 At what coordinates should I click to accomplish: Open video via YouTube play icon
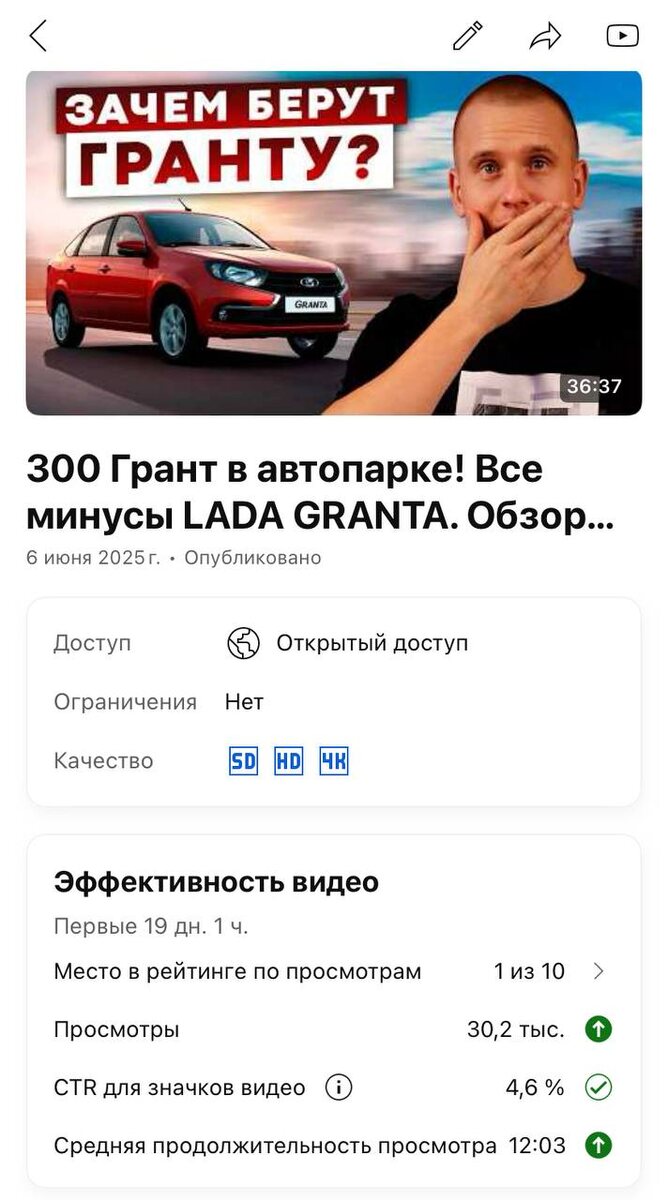pyautogui.click(x=622, y=36)
